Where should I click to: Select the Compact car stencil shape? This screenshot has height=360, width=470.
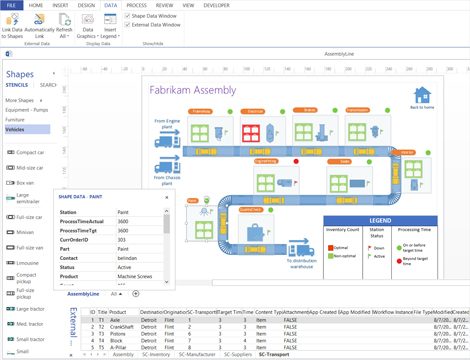tap(26, 152)
